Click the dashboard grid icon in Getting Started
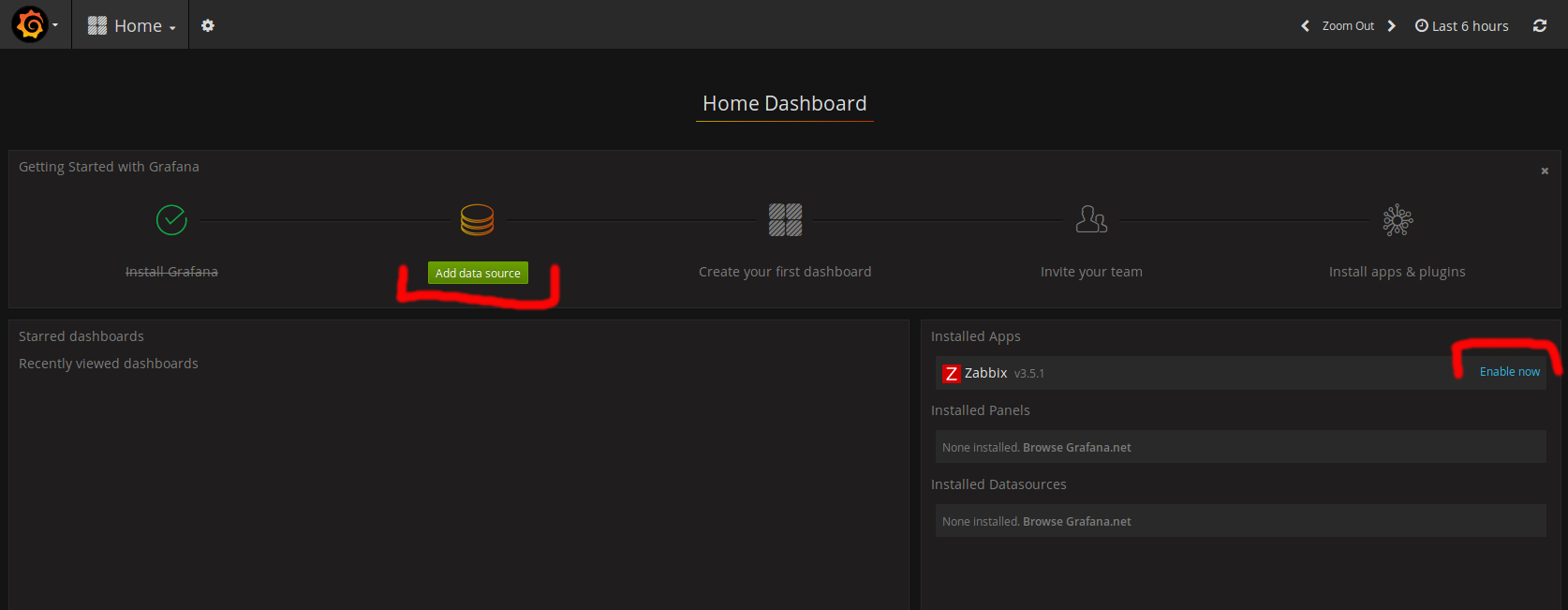Image resolution: width=1568 pixels, height=610 pixels. click(x=785, y=220)
